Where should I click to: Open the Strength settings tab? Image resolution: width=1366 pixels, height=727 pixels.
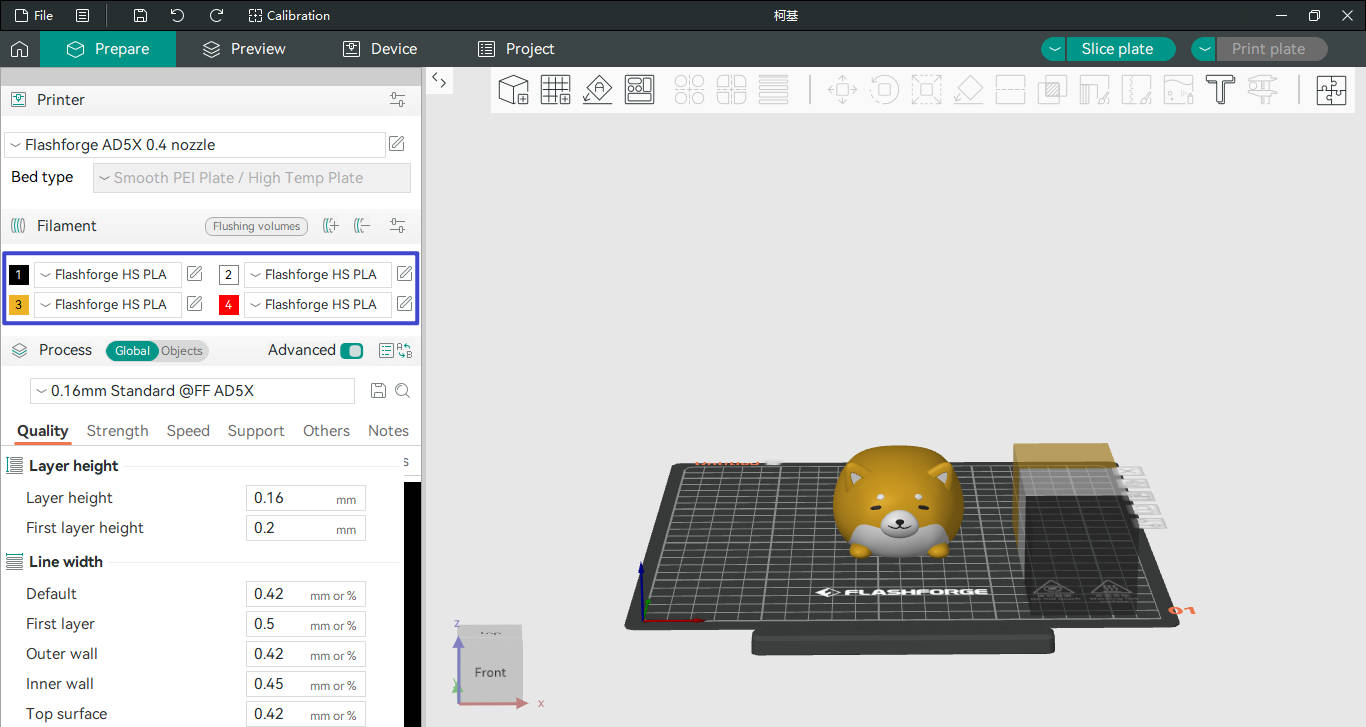point(117,431)
